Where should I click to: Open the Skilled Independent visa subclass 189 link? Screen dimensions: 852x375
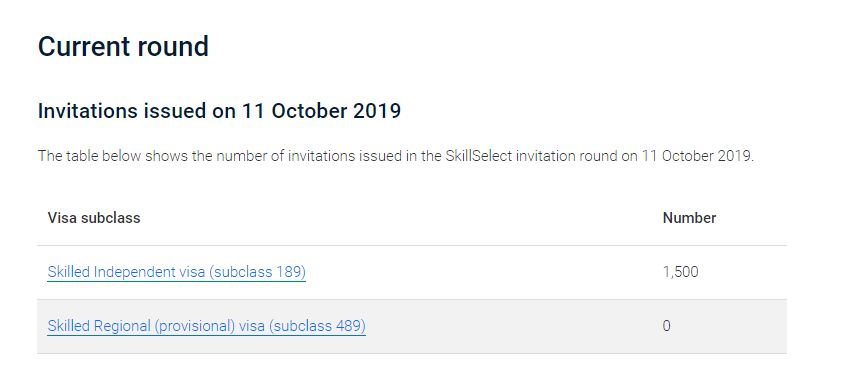pos(177,272)
